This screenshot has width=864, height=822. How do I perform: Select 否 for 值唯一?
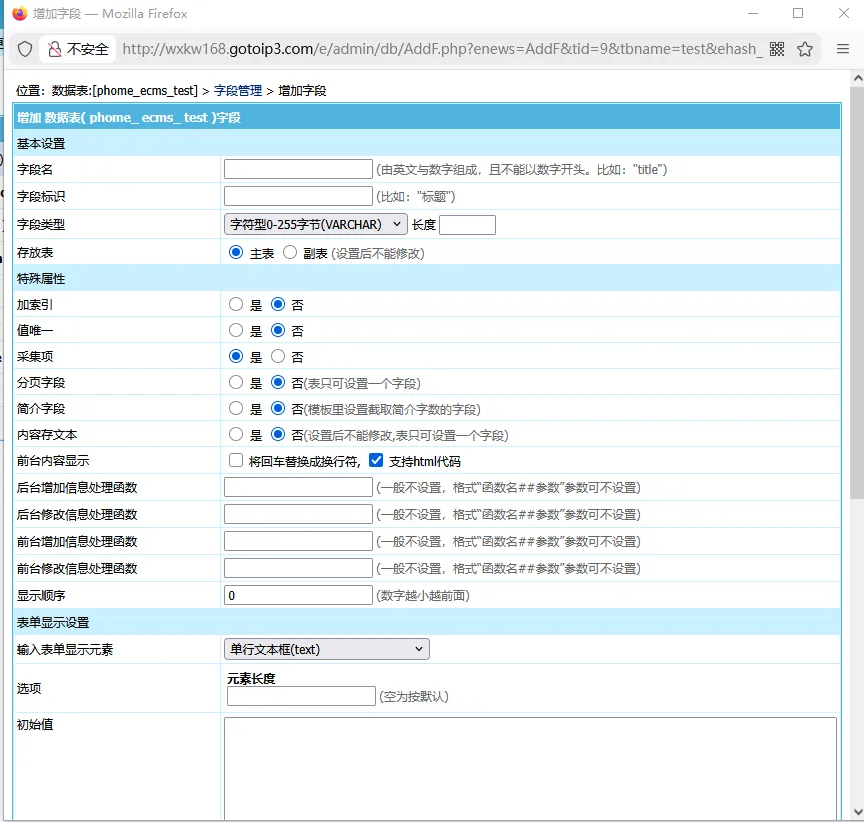(278, 330)
